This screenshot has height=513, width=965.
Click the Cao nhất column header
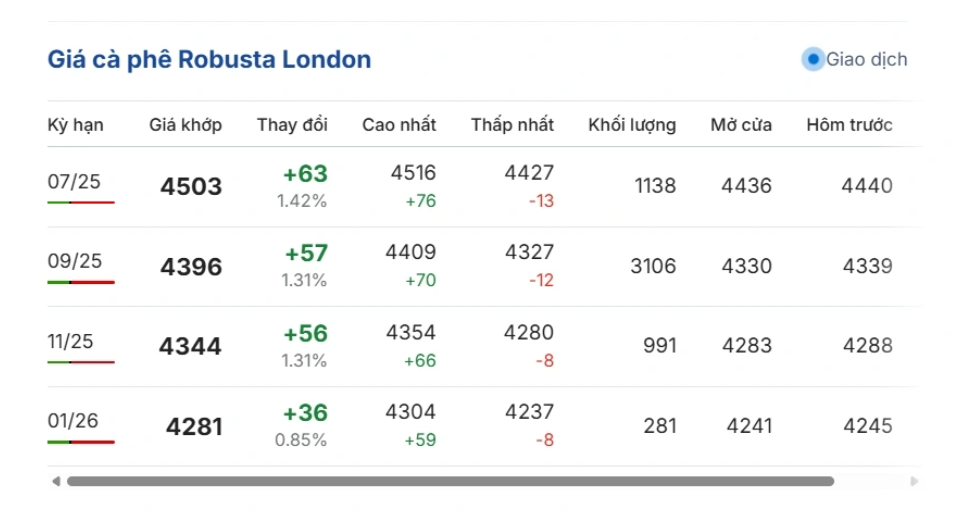click(x=399, y=125)
